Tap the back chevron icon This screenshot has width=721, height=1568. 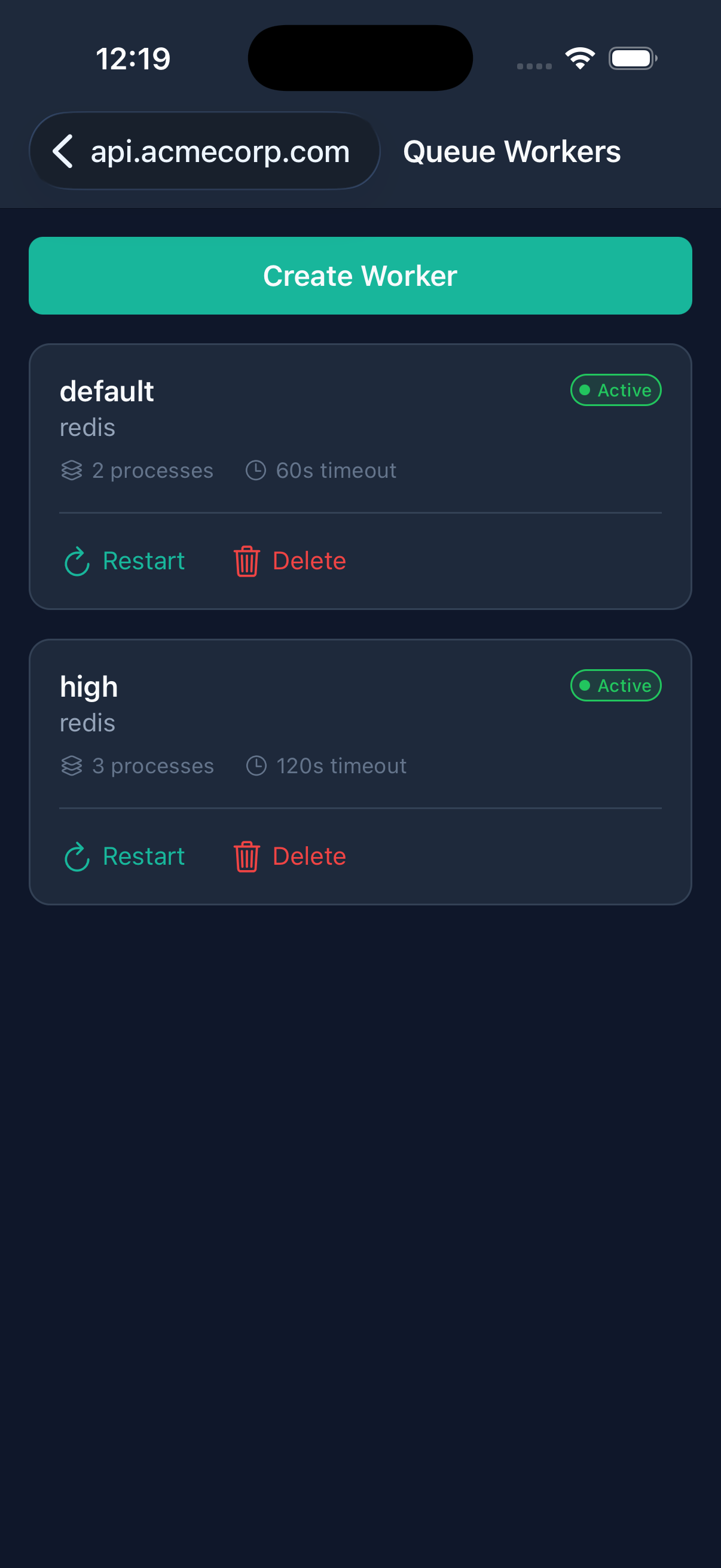point(63,151)
